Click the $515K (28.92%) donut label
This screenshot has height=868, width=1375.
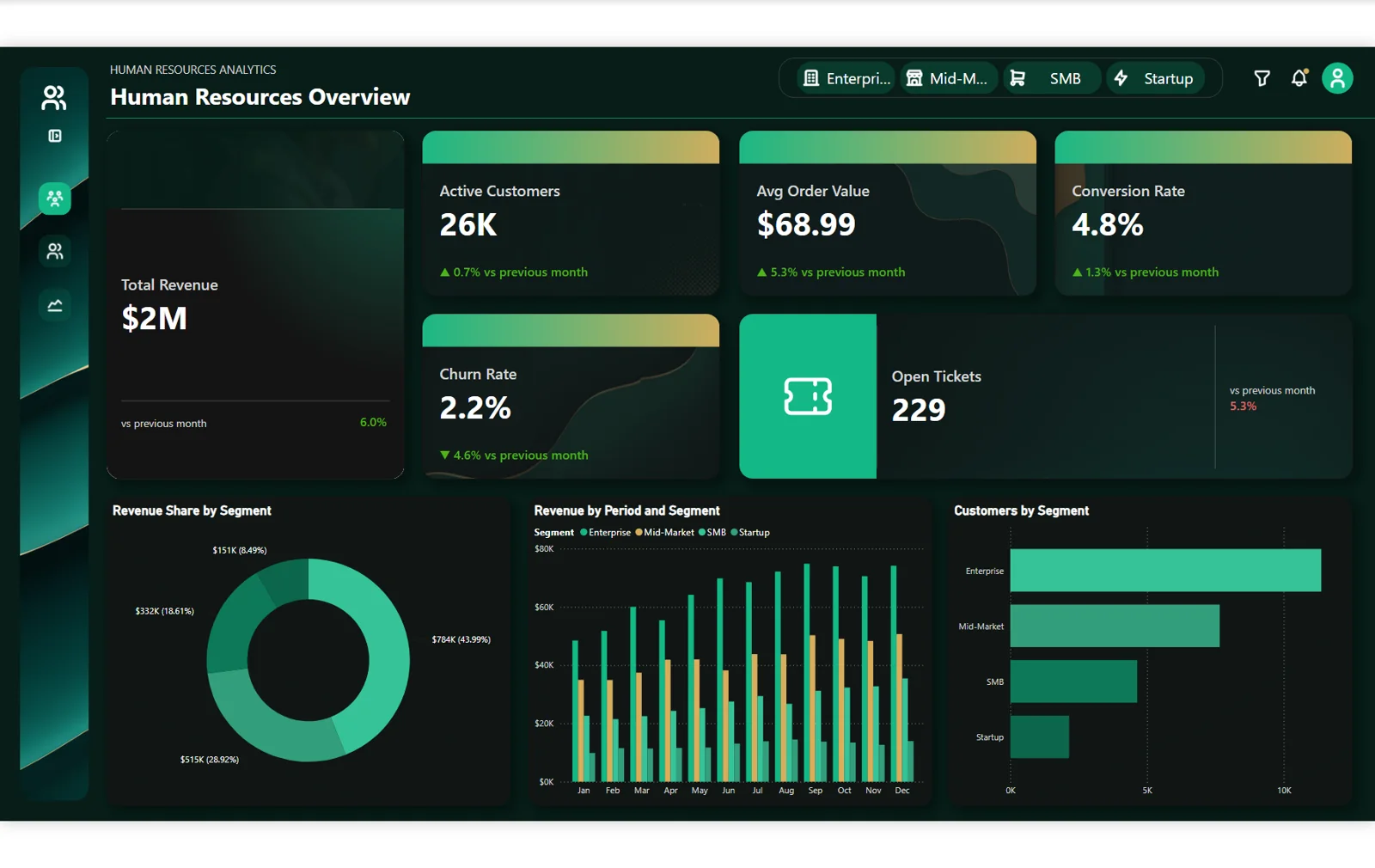pyautogui.click(x=210, y=760)
